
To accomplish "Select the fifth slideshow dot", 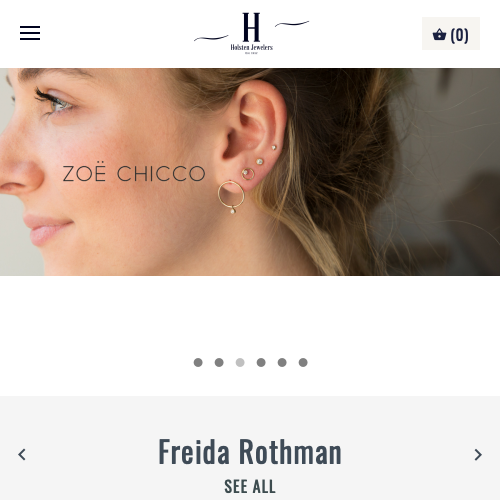I will [x=282, y=362].
